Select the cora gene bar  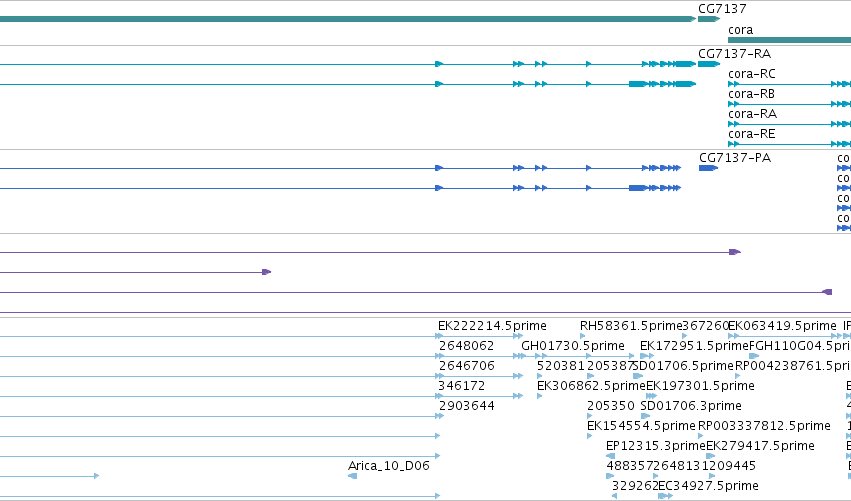tap(789, 40)
